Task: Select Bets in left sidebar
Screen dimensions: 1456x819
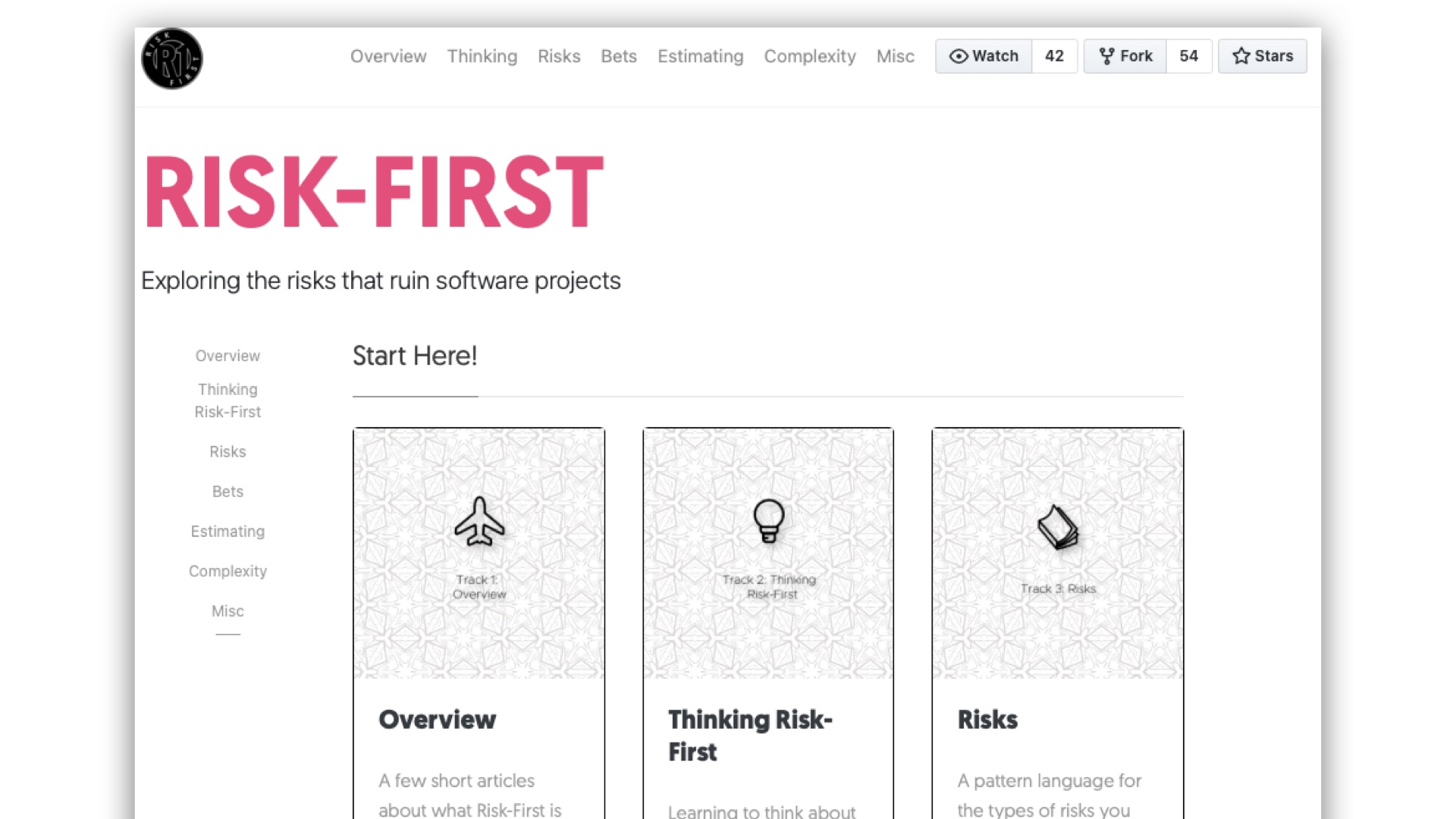Action: coord(227,491)
